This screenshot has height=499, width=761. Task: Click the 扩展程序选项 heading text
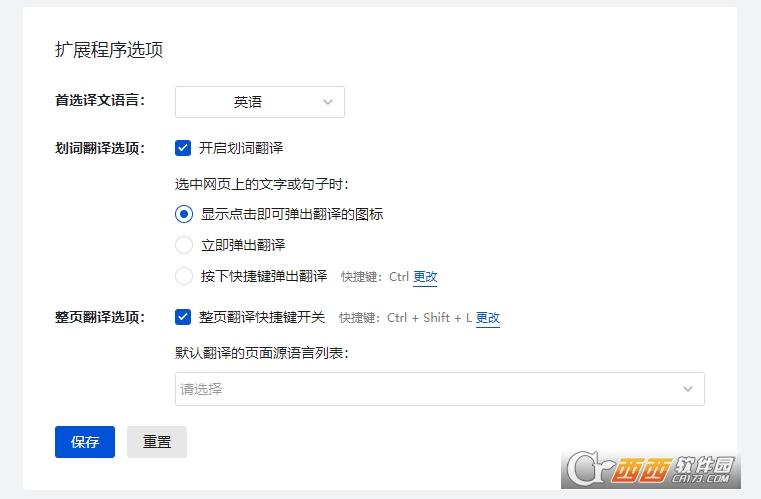pos(109,50)
